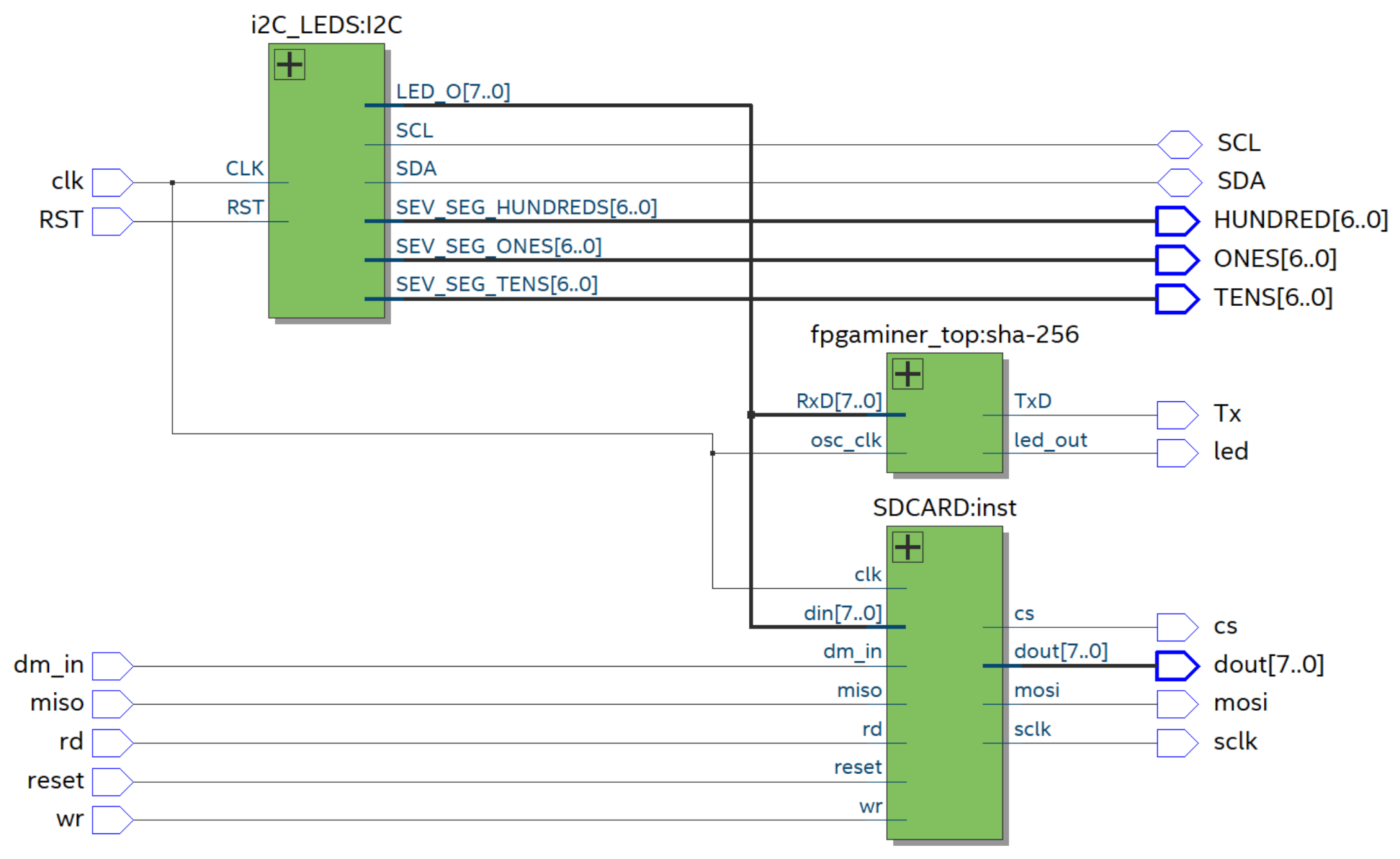Select the HUNDRED[6..0] output bus pin
Viewport: 1400px width, 859px height.
coord(1176,221)
